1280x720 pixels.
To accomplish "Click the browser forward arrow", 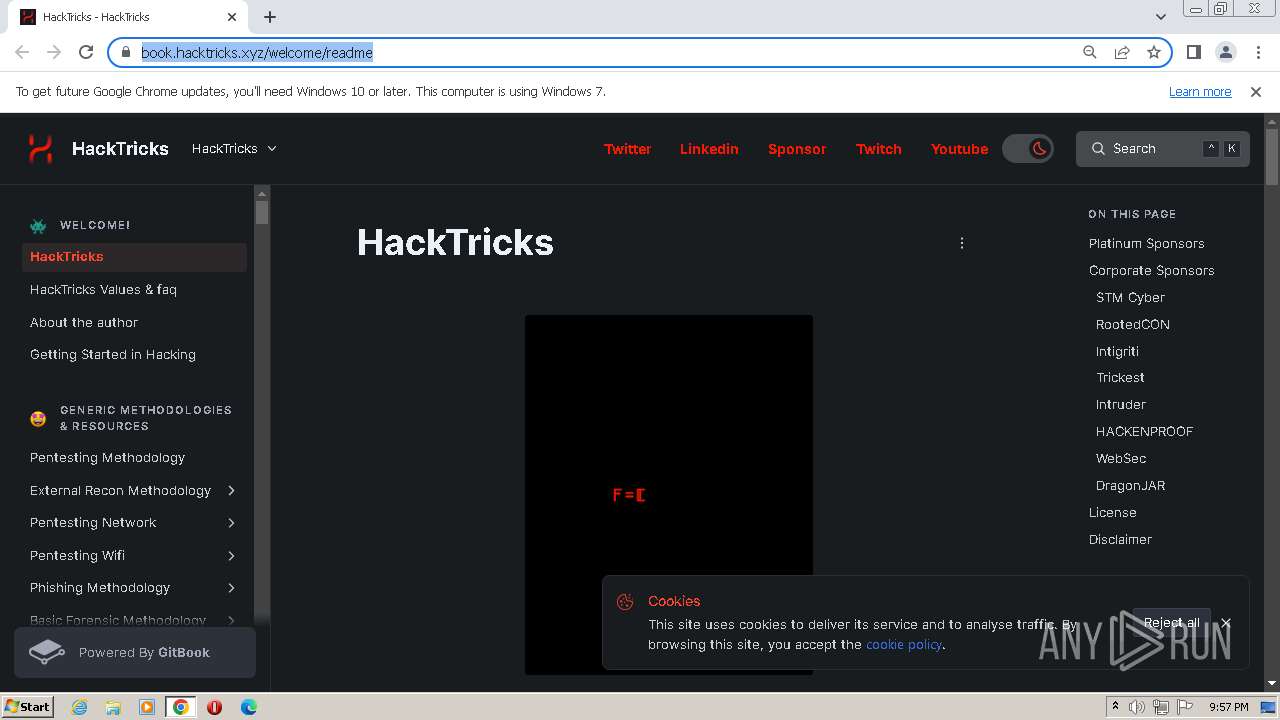I will pyautogui.click(x=54, y=52).
